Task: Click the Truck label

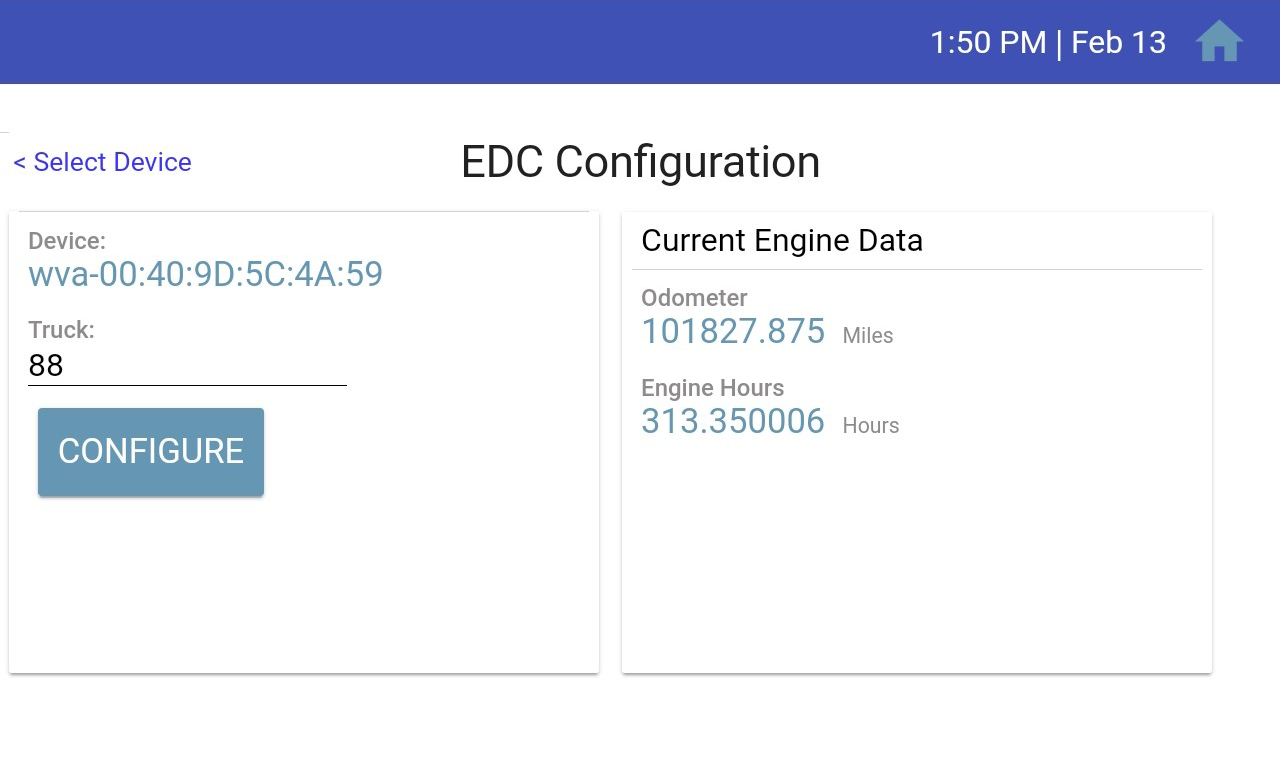Action: click(61, 330)
